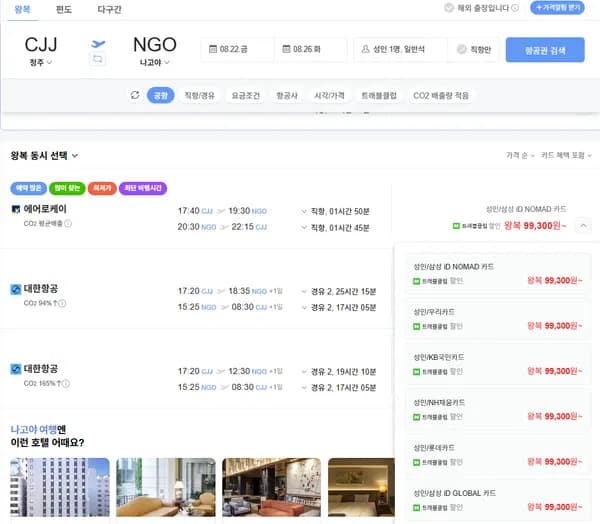The height and width of the screenshot is (524, 600).
Task: Collapse the Air Rokei card price list
Action: pyautogui.click(x=583, y=226)
